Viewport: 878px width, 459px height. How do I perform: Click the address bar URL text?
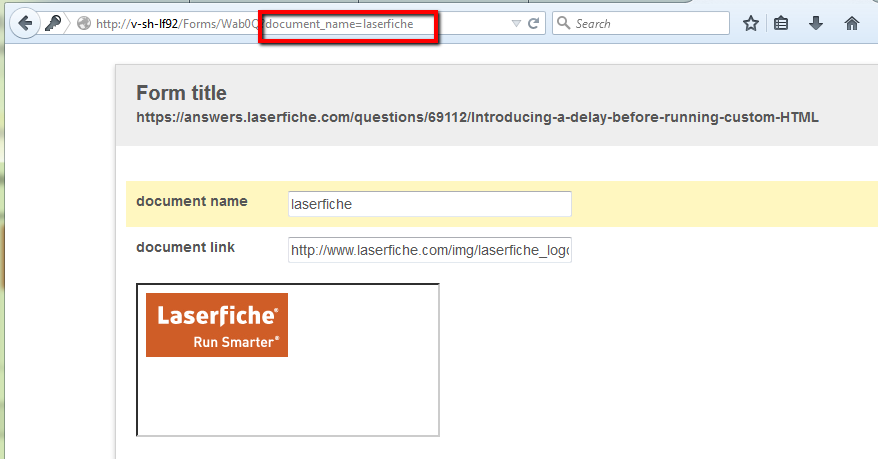(x=255, y=24)
